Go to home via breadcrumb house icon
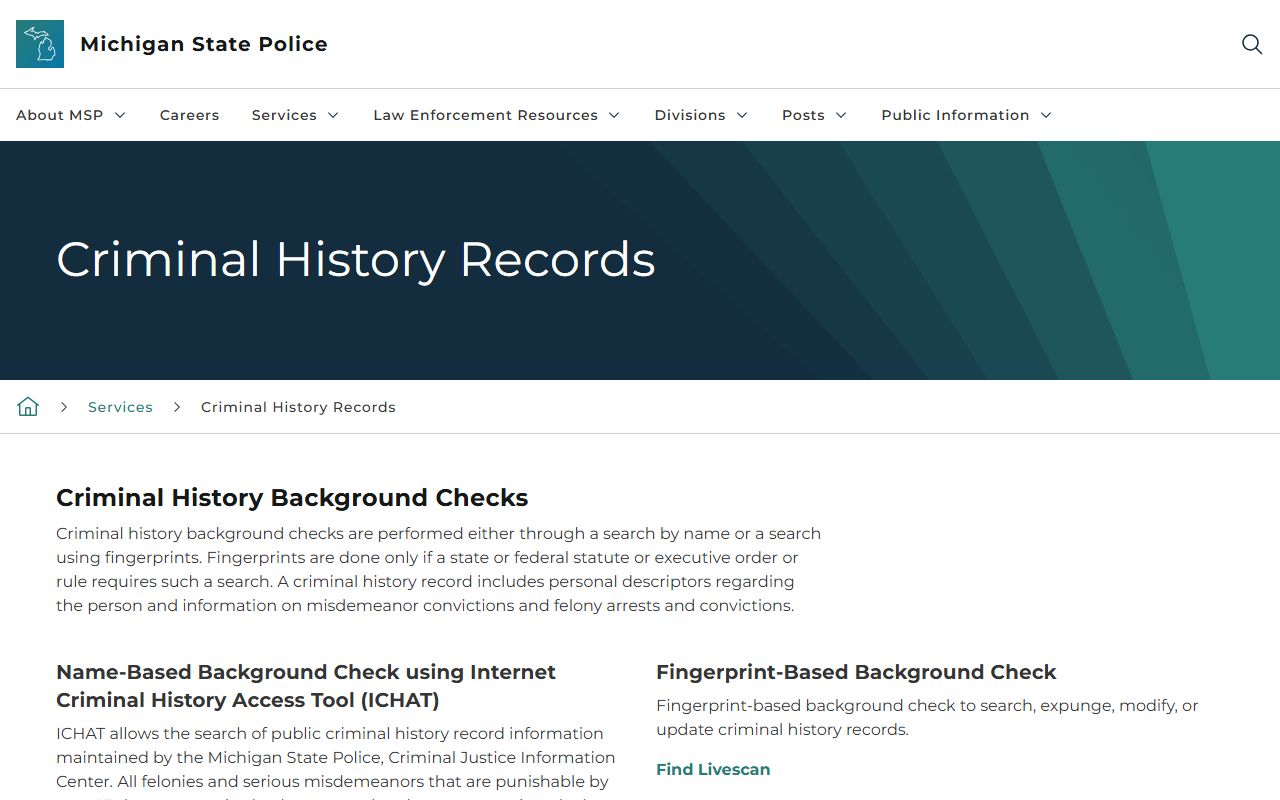 (28, 406)
